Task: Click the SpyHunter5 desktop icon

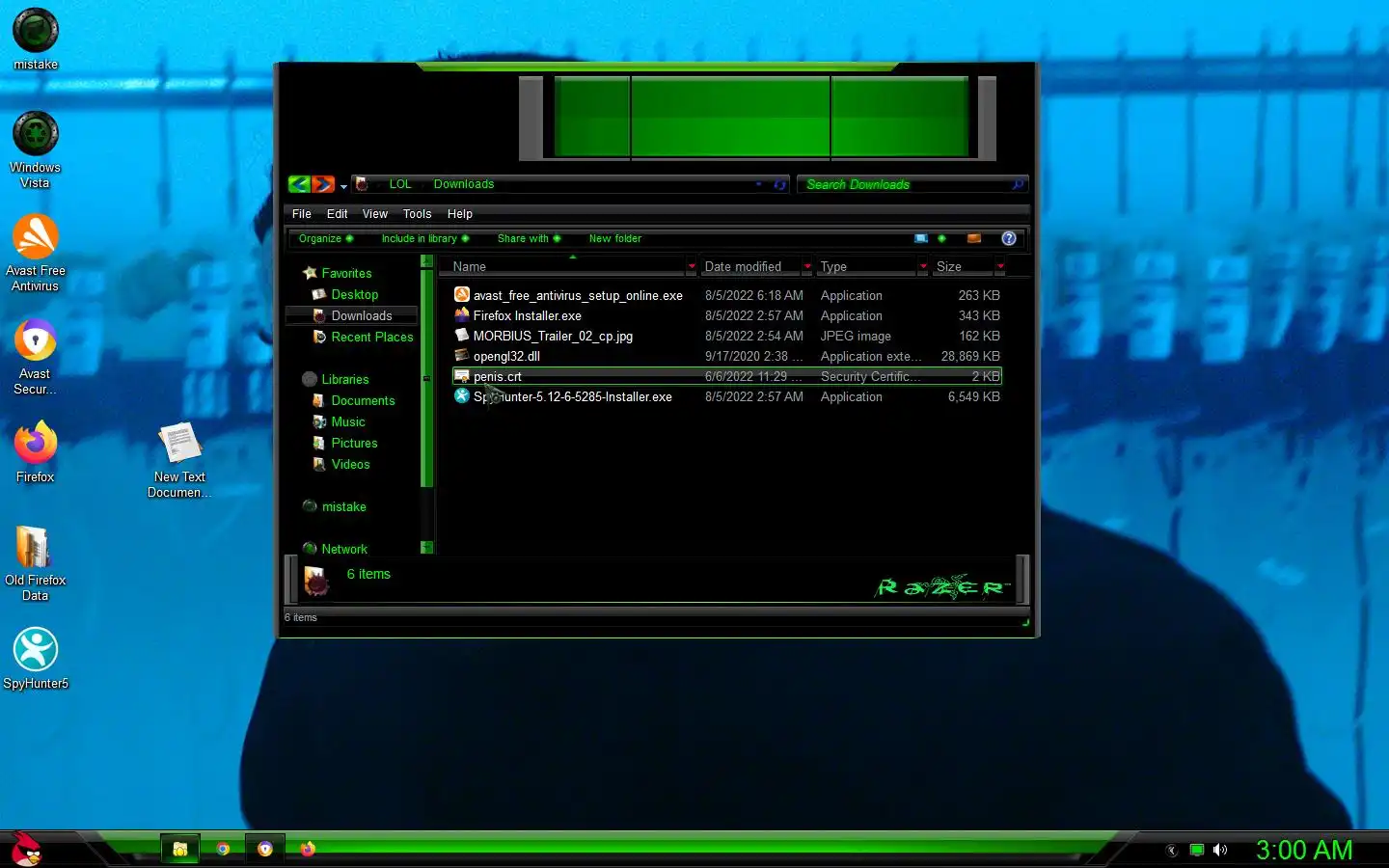Action: pos(36,659)
